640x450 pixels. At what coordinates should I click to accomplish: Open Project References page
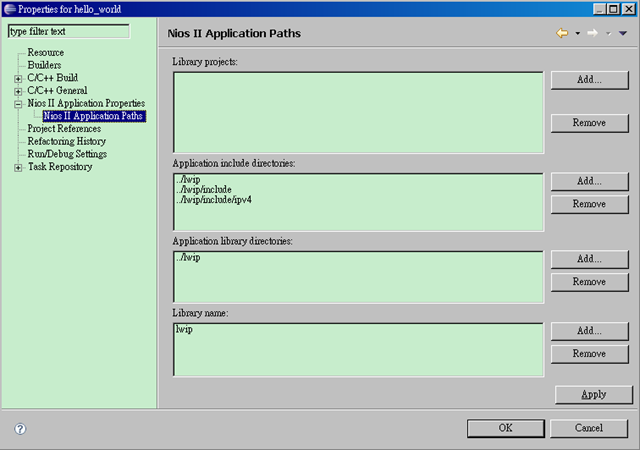pyautogui.click(x=64, y=129)
